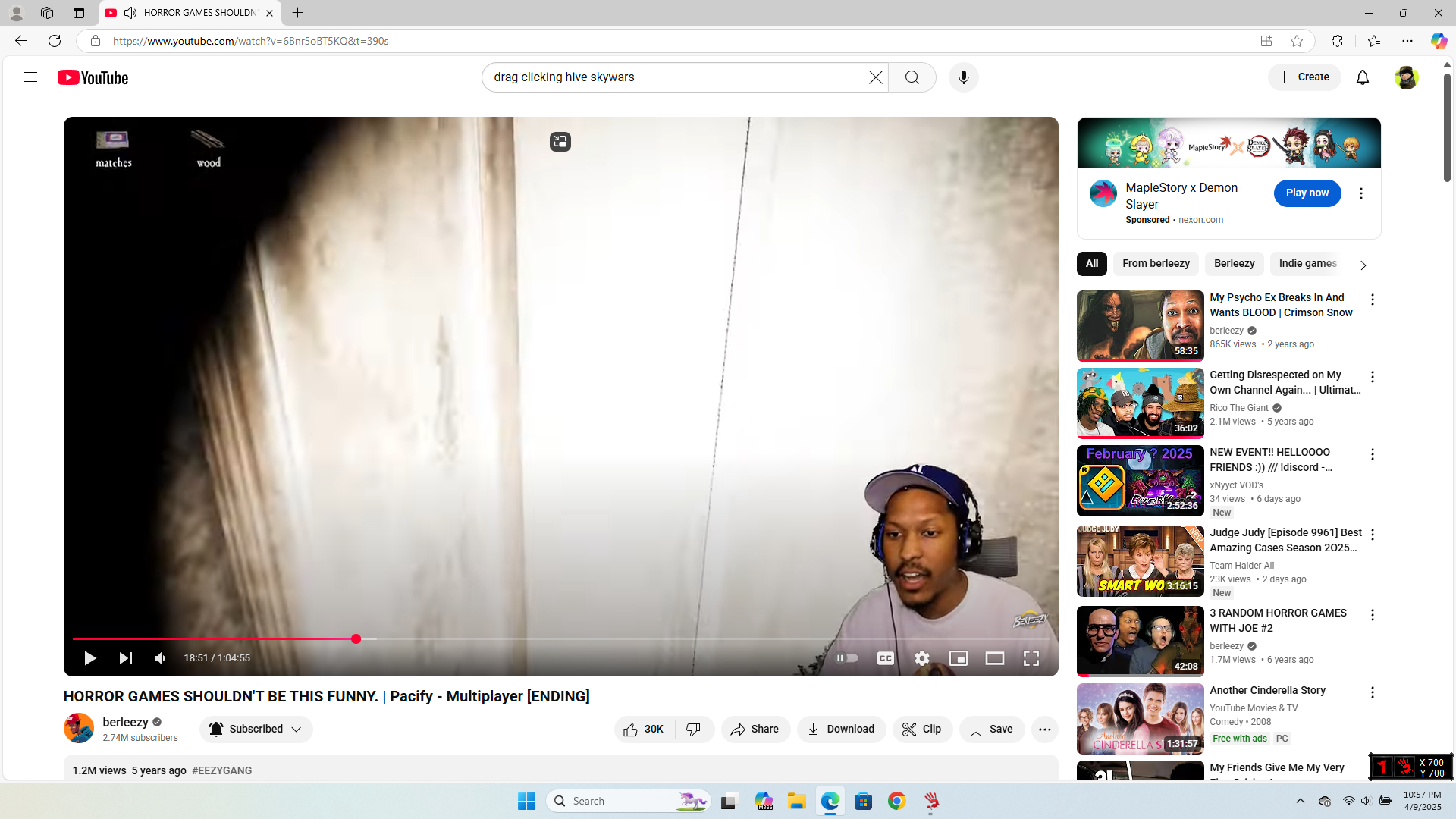Create a Clip of the video
This screenshot has height=819, width=1456.
(x=922, y=730)
